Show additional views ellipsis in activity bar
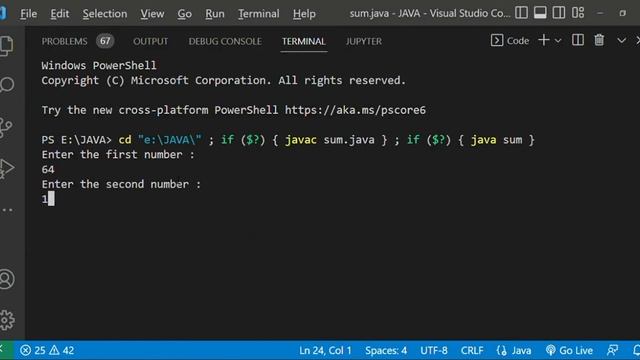 pyautogui.click(x=7, y=210)
